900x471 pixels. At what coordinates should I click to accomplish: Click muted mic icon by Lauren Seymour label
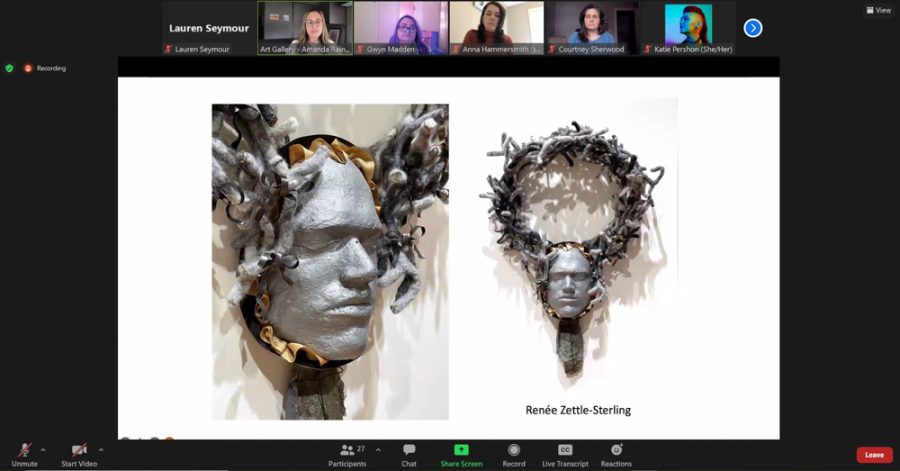coord(168,49)
